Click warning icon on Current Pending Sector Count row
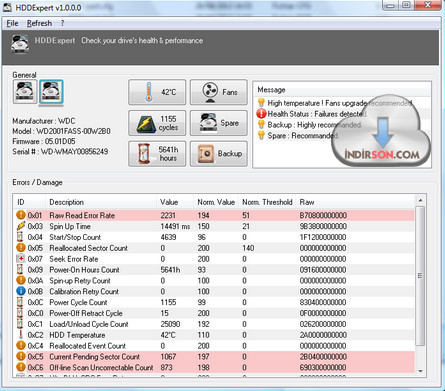The width and height of the screenshot is (445, 391). (x=21, y=356)
